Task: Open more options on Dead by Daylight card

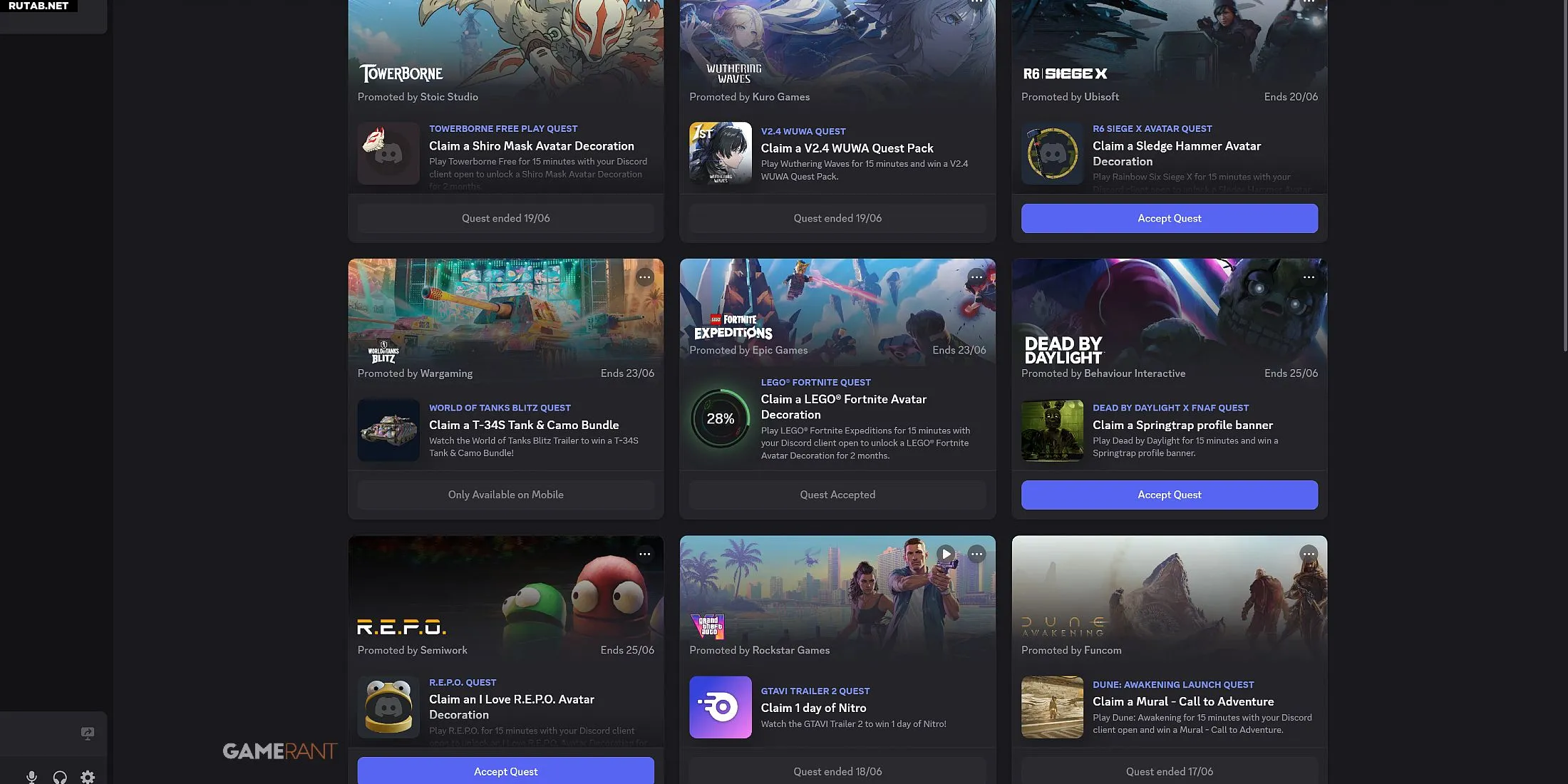Action: coord(1309,277)
